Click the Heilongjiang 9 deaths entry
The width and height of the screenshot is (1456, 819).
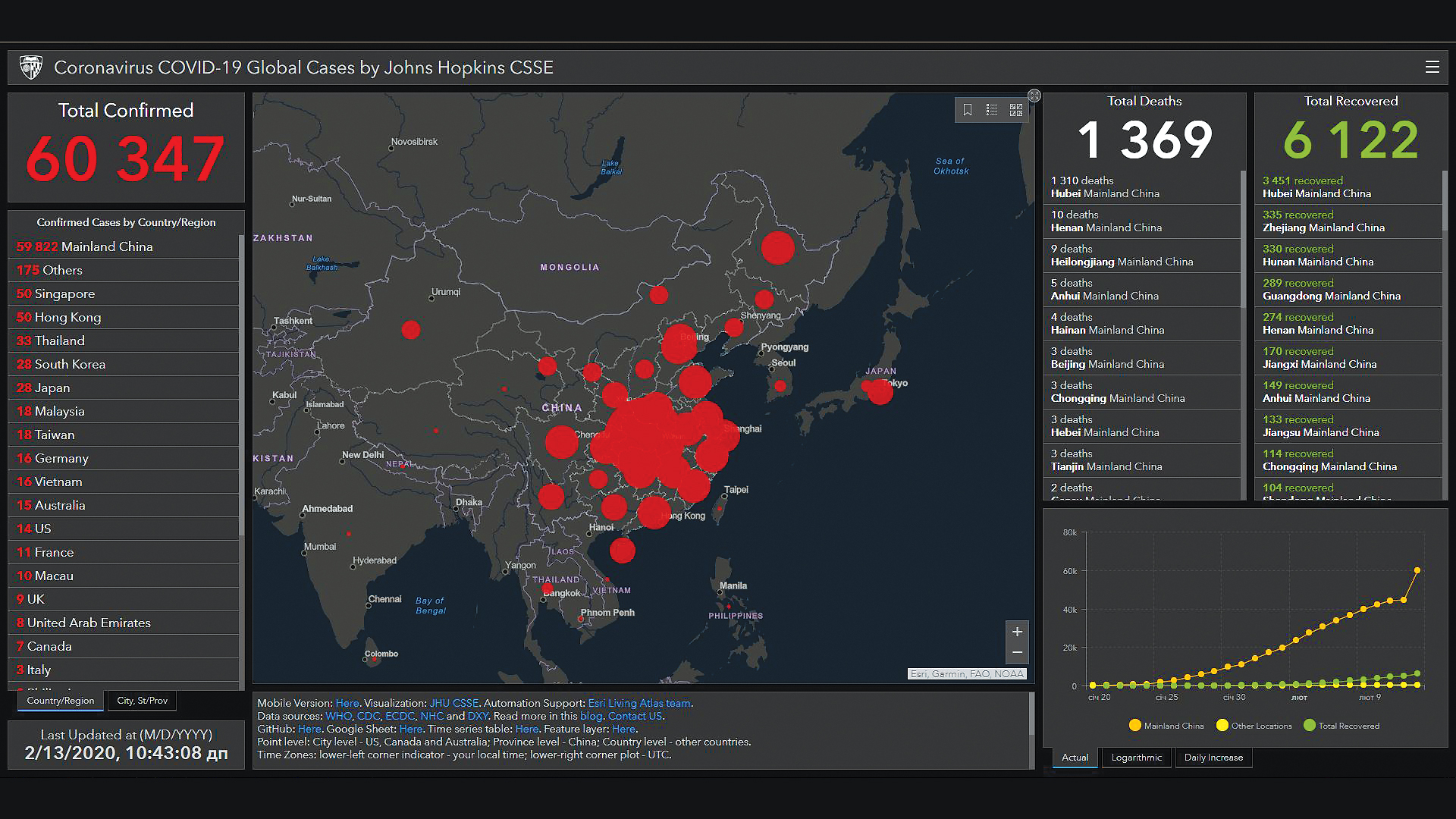click(x=1141, y=256)
